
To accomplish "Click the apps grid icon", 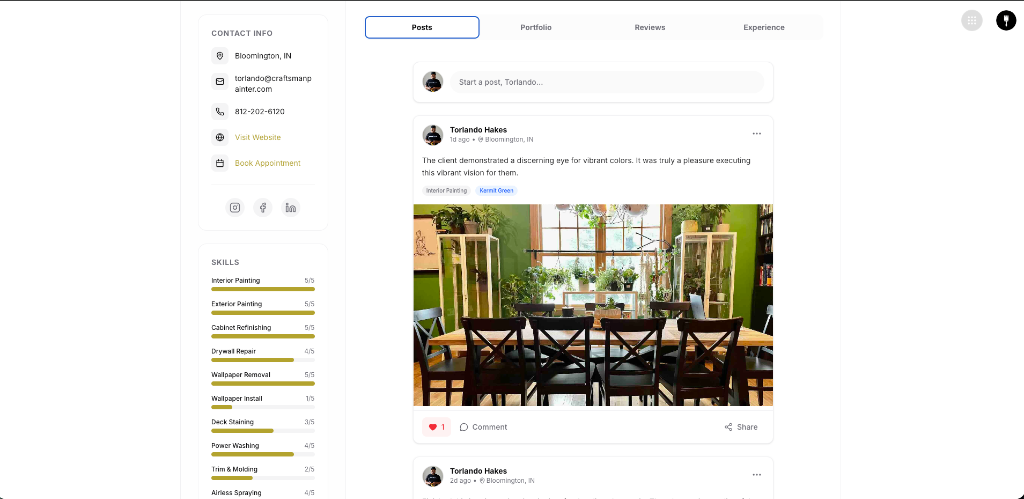I will 971,20.
